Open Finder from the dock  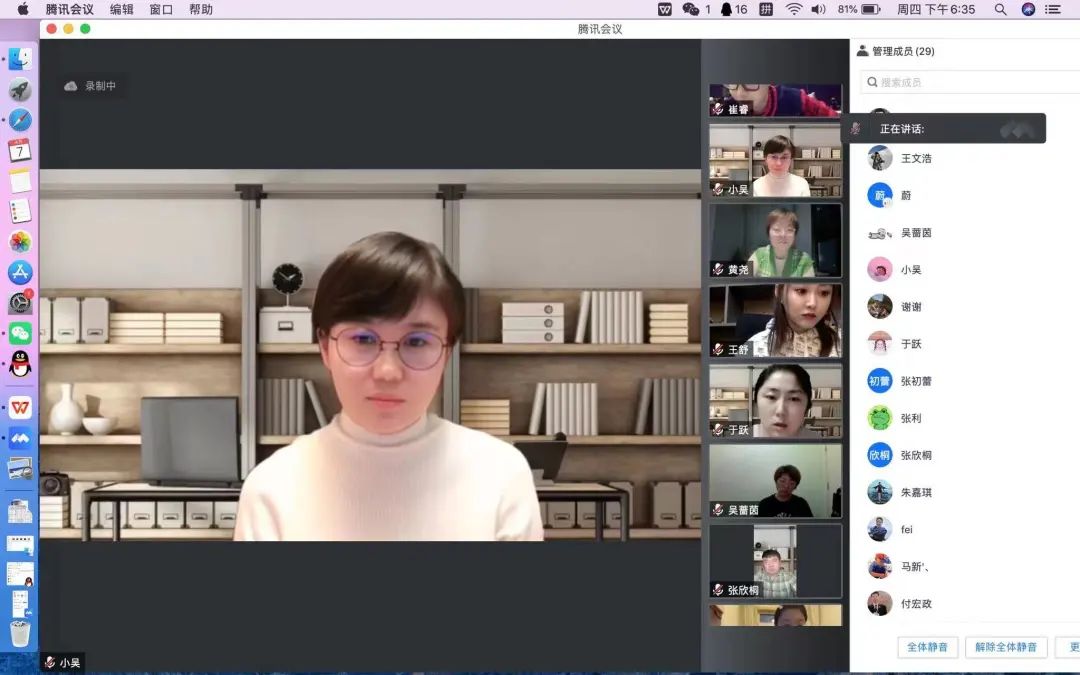[x=20, y=59]
